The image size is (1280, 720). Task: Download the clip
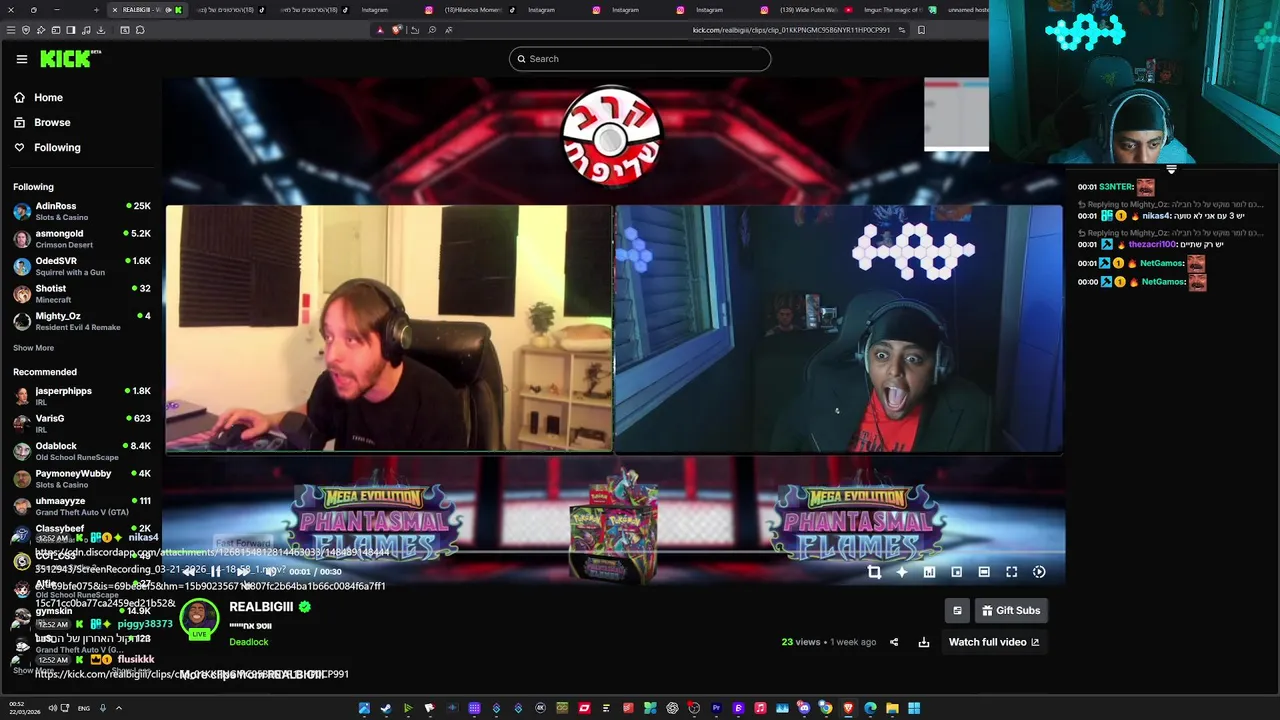pos(924,642)
